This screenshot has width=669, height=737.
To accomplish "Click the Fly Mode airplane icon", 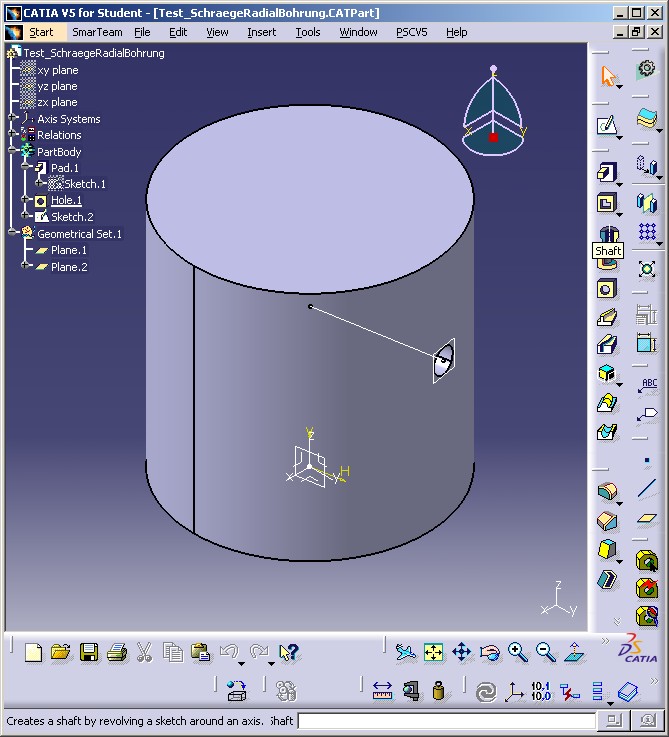I will pyautogui.click(x=405, y=652).
